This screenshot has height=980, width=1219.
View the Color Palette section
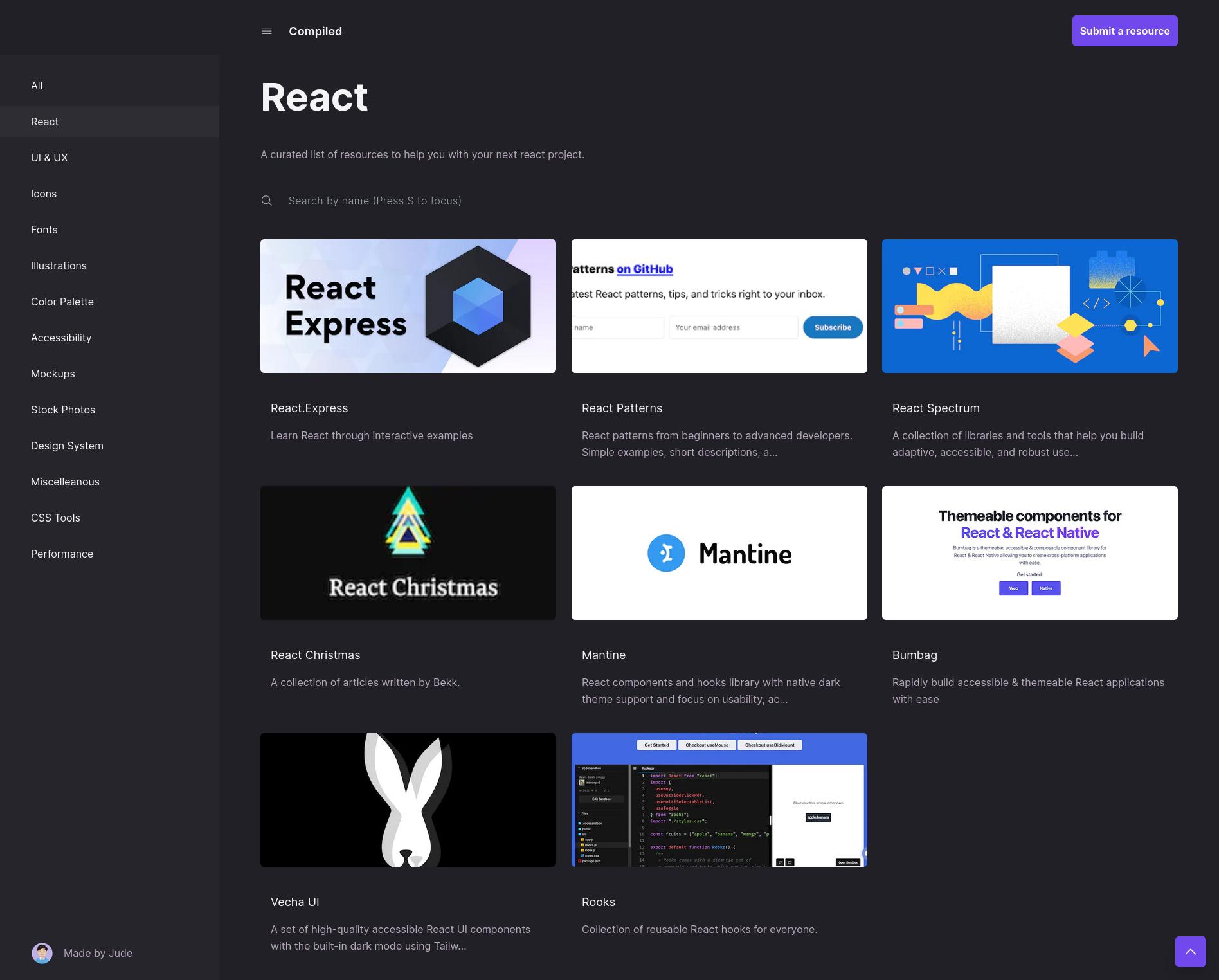[x=62, y=302]
